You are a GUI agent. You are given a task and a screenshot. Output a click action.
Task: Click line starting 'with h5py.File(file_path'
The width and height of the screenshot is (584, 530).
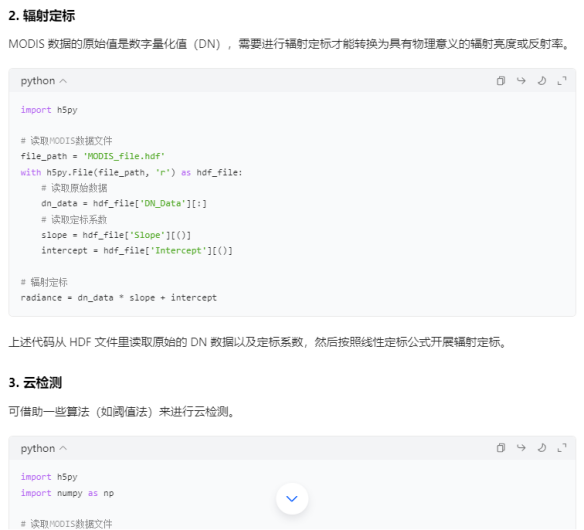click(x=131, y=172)
